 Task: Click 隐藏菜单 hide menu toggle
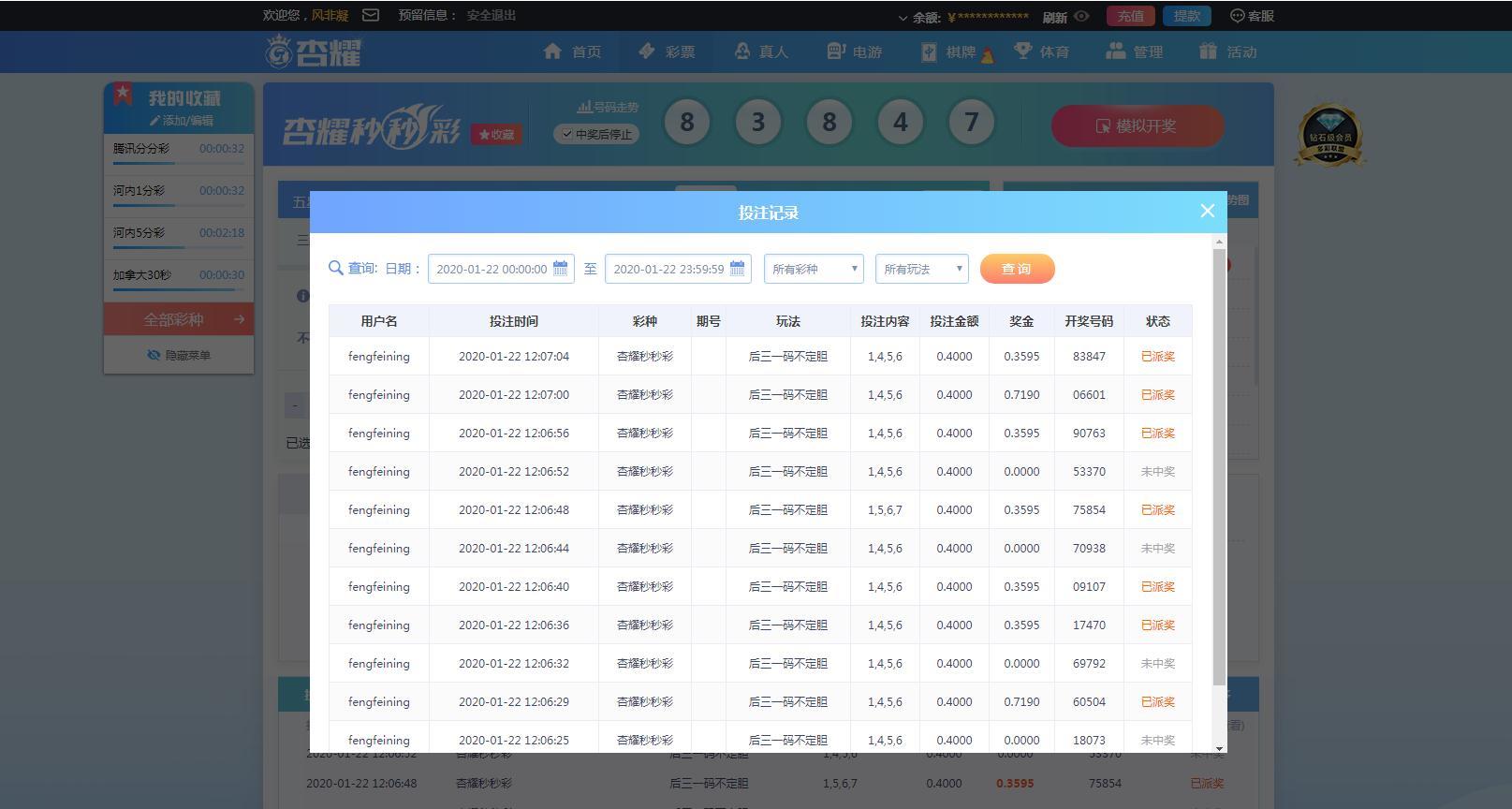179,355
